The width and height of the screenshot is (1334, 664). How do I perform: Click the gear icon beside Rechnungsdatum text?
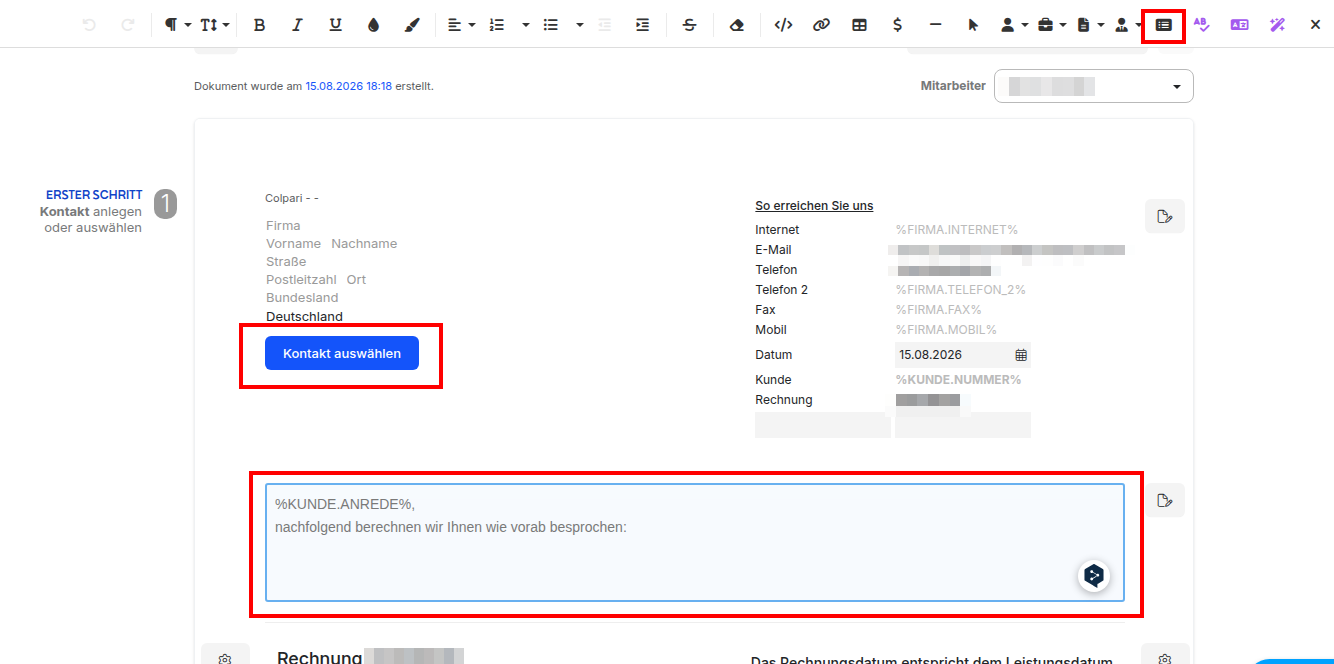click(x=1165, y=658)
